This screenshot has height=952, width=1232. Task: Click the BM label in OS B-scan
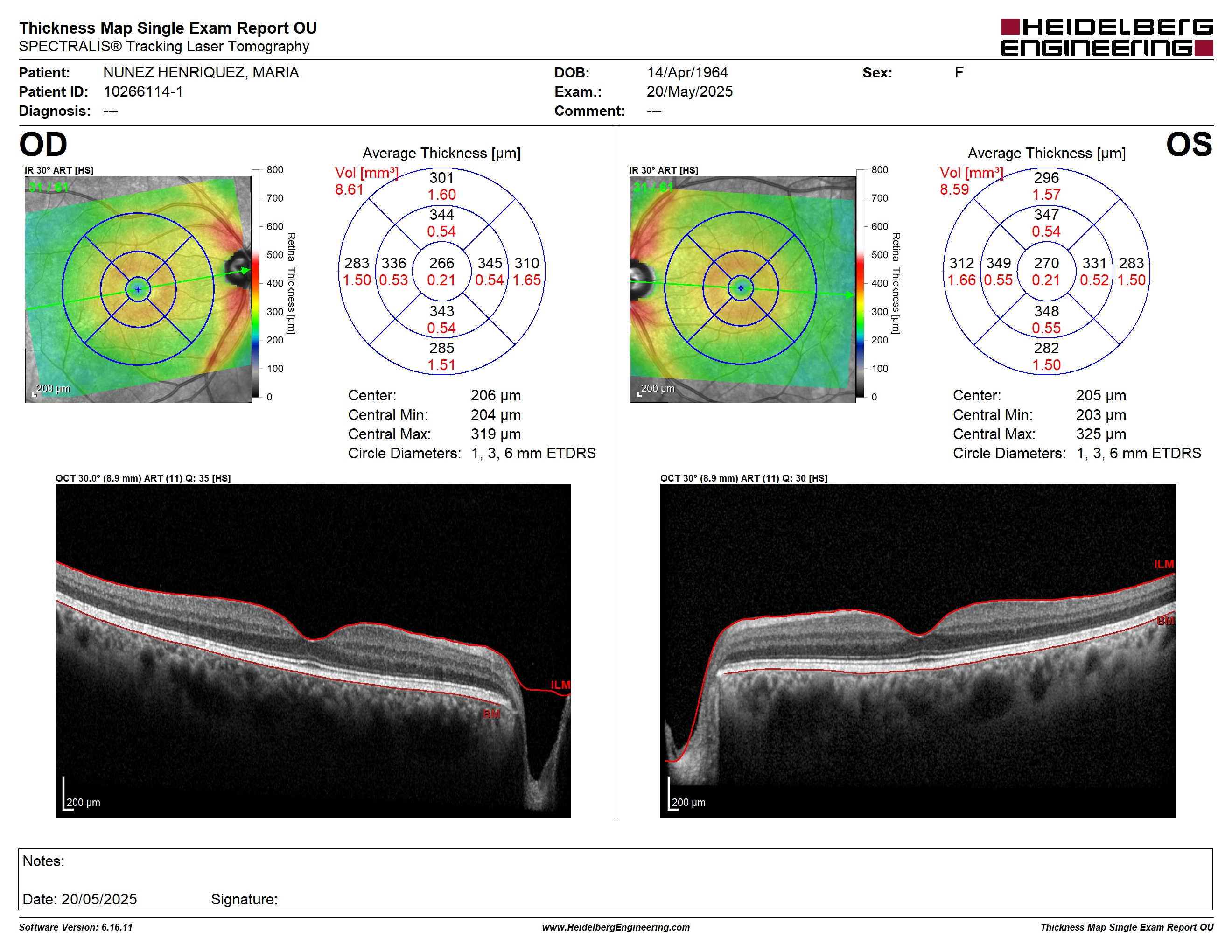click(1165, 621)
